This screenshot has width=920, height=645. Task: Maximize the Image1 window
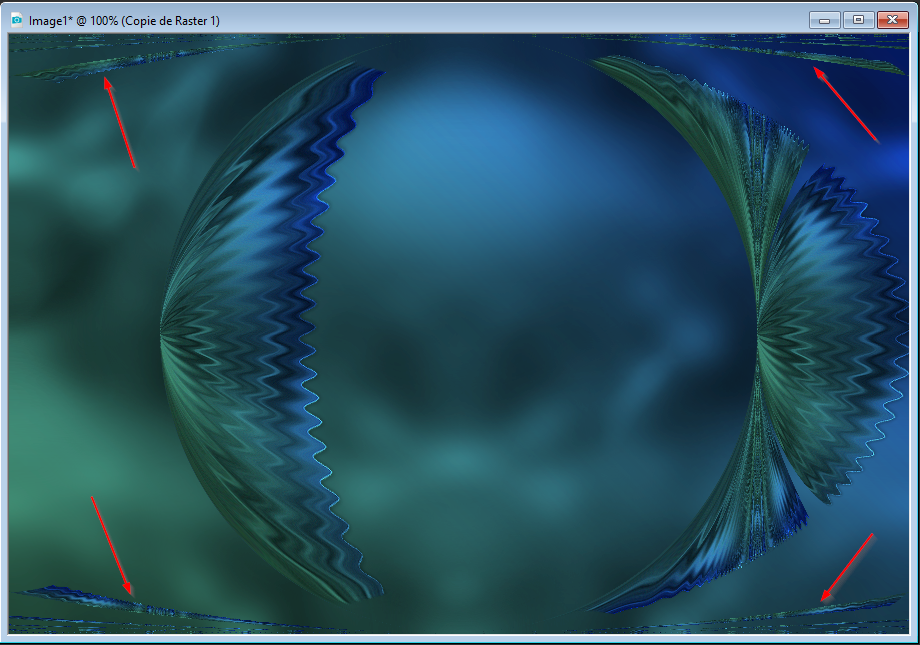[858, 21]
